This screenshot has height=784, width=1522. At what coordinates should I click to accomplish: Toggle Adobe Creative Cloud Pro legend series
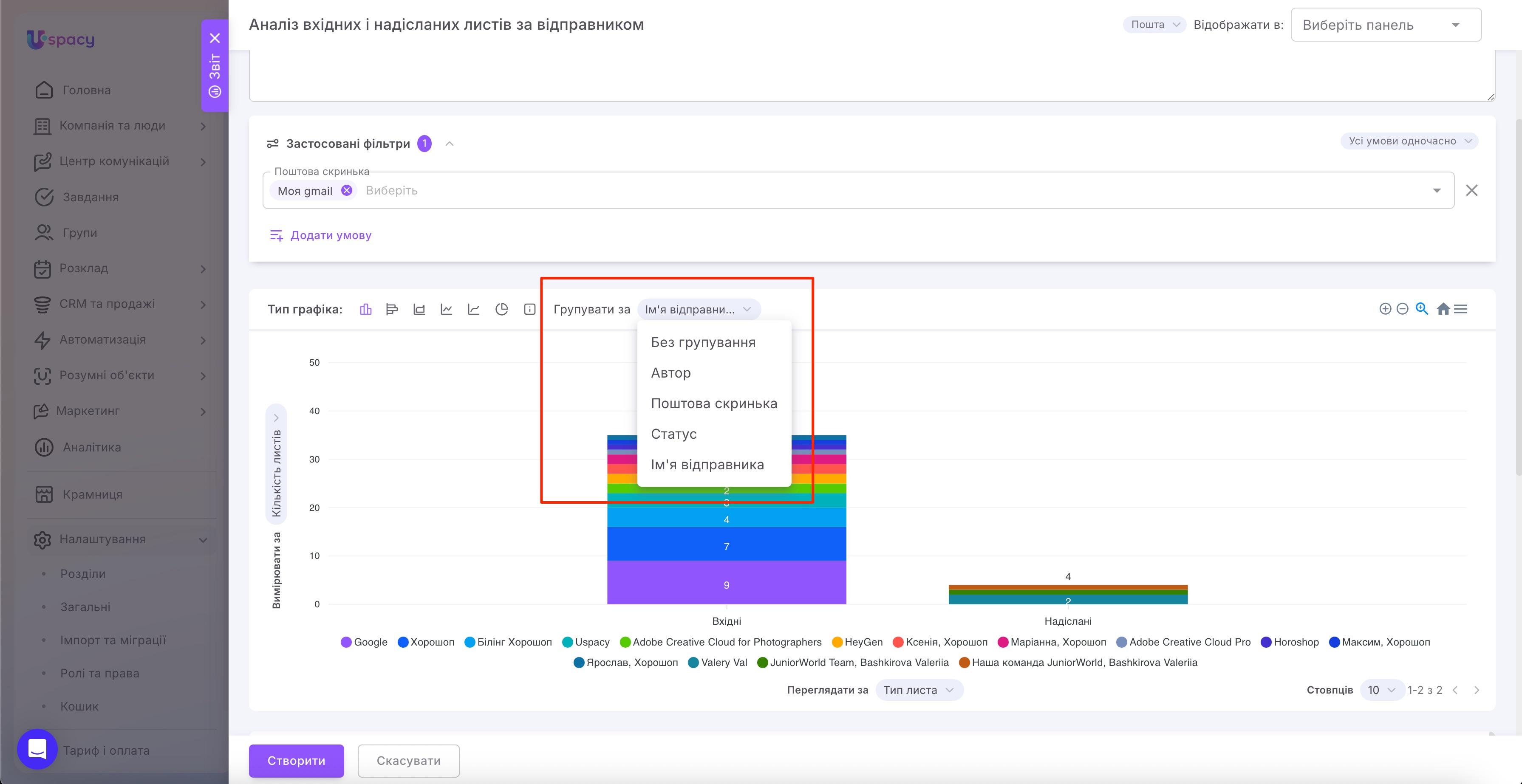point(1183,642)
